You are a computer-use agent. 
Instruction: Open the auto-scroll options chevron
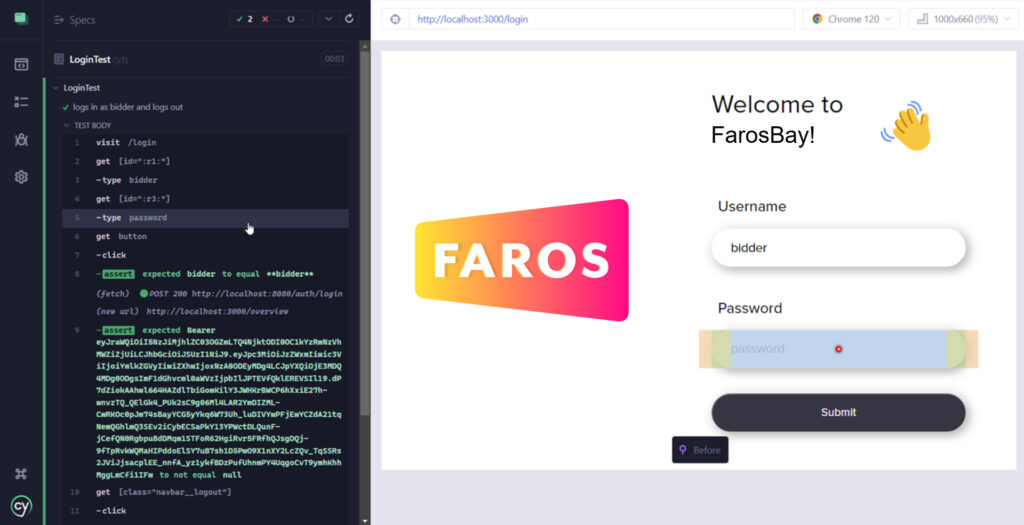328,19
